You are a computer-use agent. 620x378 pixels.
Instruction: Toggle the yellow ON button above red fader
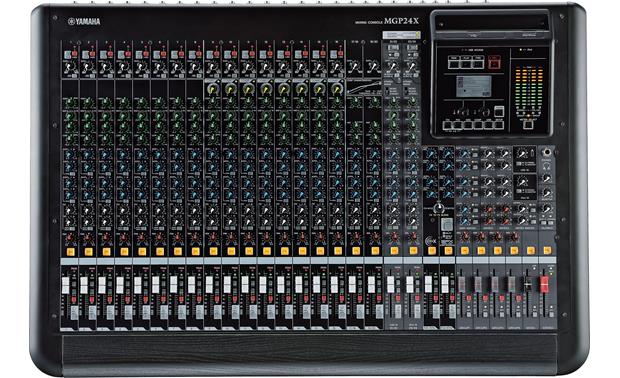547,250
